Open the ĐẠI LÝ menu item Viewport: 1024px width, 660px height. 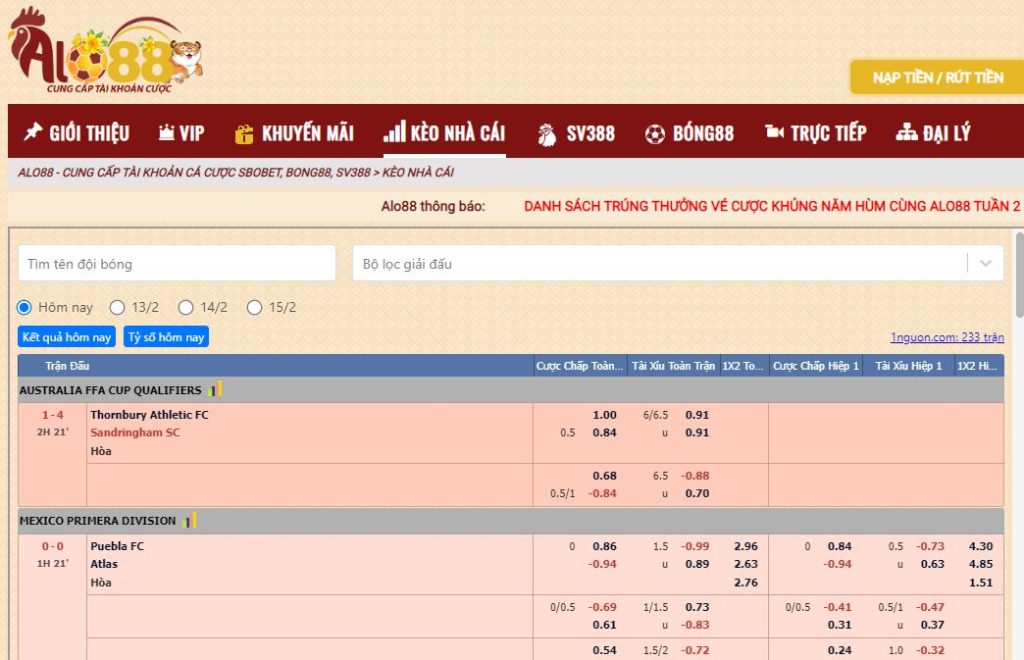[933, 133]
